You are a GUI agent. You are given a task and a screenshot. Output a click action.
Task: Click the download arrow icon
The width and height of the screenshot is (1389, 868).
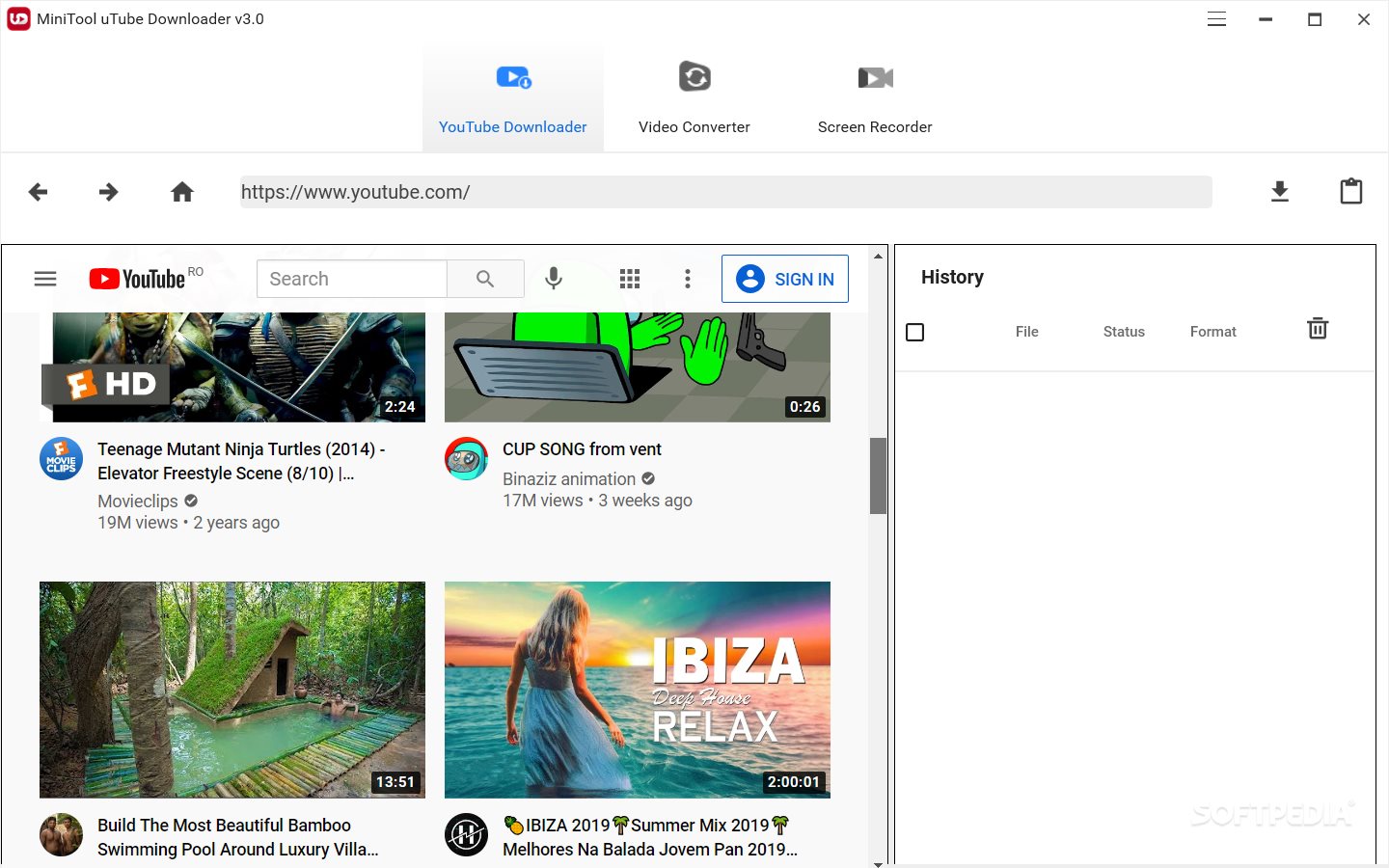point(1280,192)
